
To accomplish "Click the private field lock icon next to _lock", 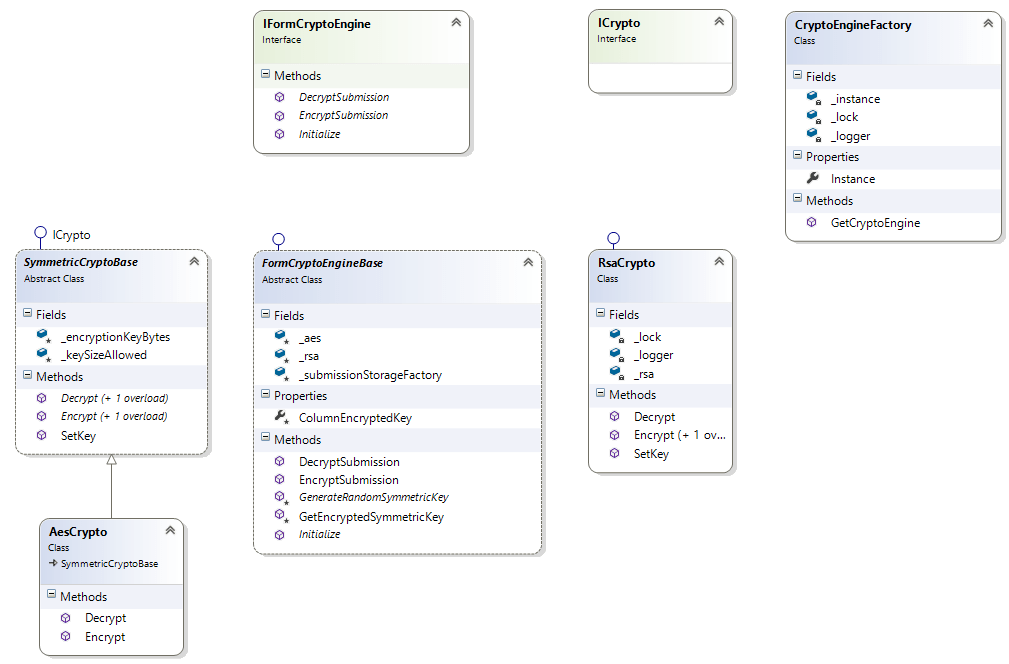I will [x=815, y=117].
